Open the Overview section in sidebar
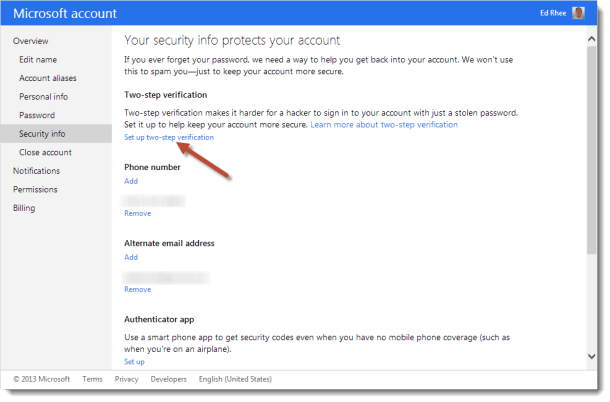This screenshot has width=610, height=402. pos(30,41)
